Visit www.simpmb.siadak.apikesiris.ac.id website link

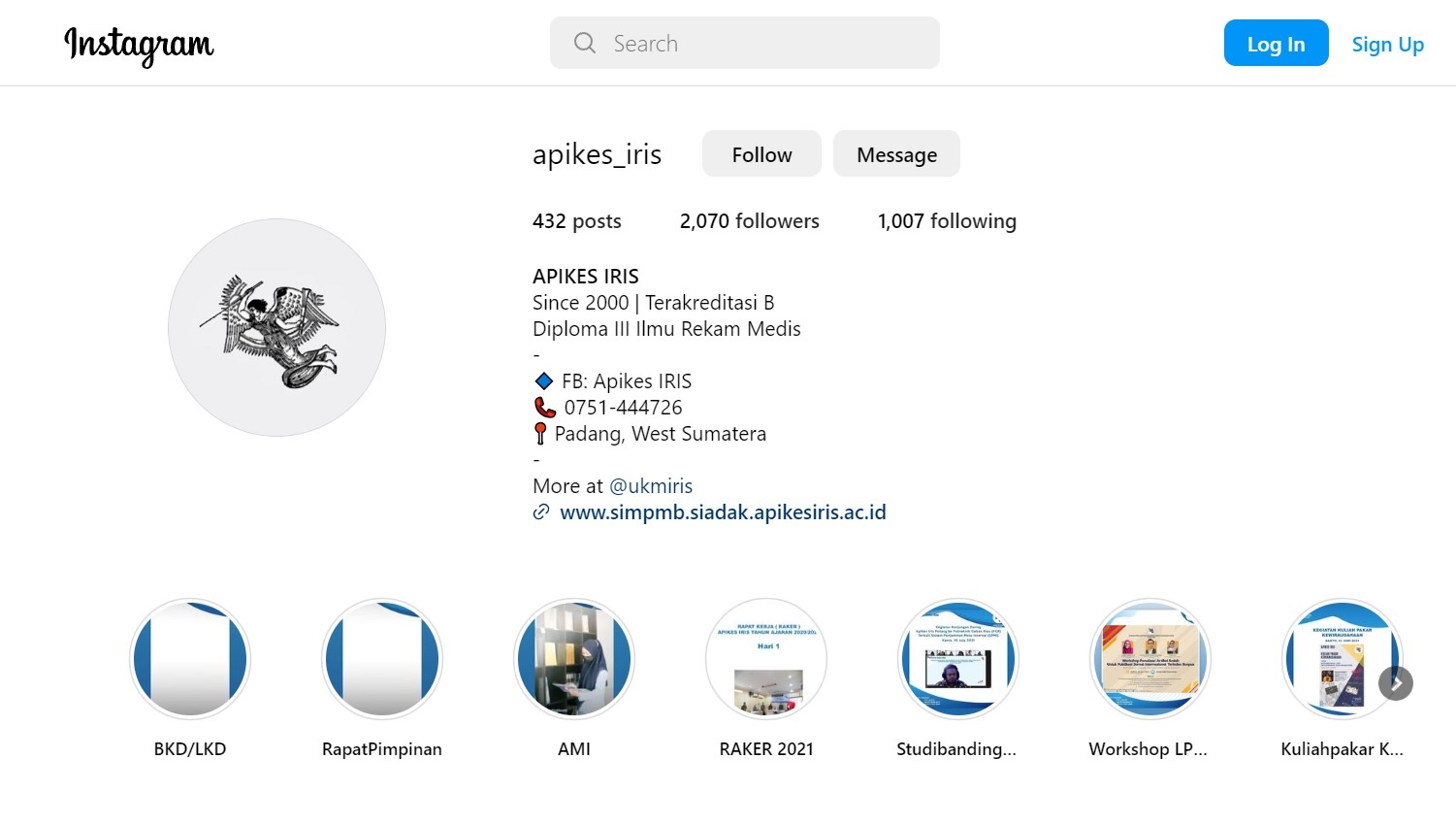click(723, 512)
